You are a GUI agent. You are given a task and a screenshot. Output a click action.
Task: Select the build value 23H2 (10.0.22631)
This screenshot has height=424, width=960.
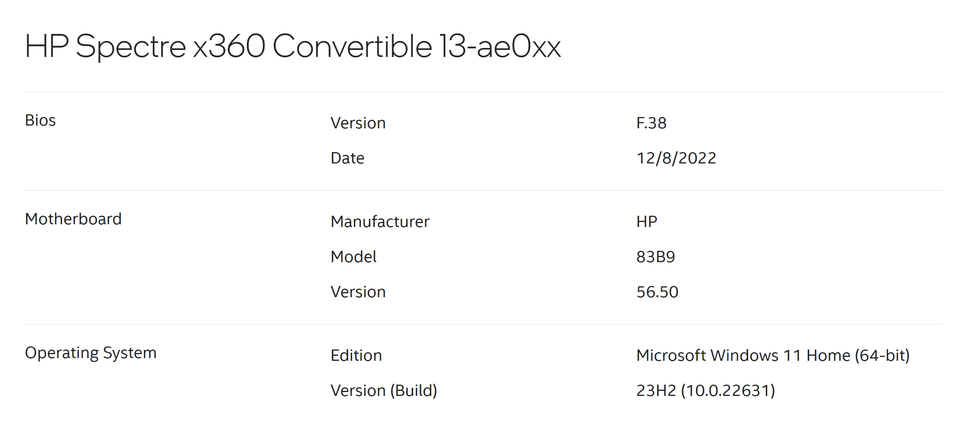click(x=705, y=390)
